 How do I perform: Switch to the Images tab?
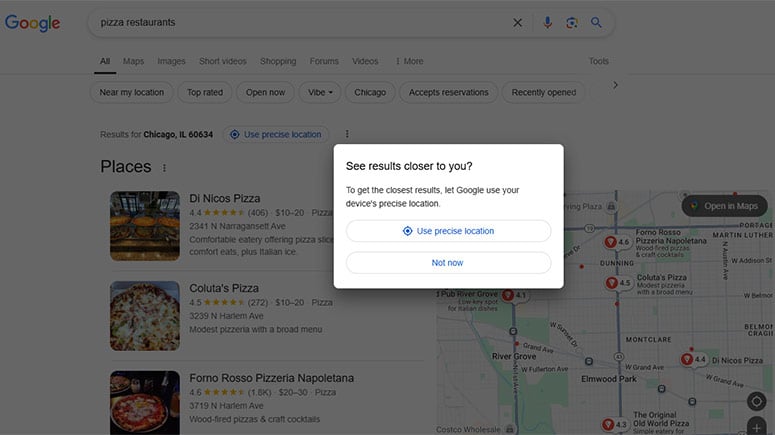point(171,61)
